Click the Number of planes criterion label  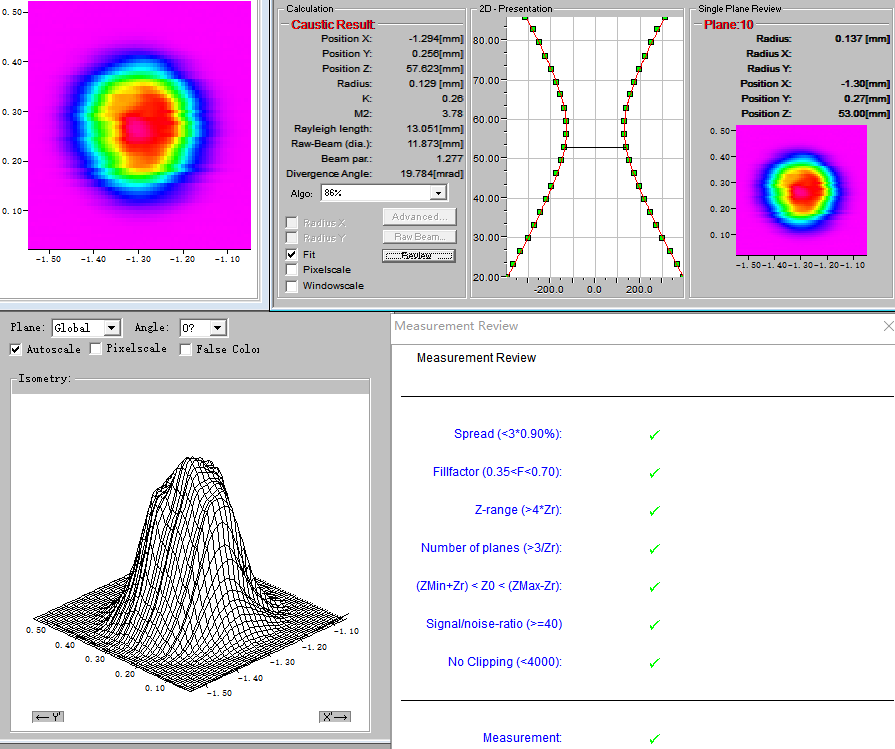coord(491,548)
